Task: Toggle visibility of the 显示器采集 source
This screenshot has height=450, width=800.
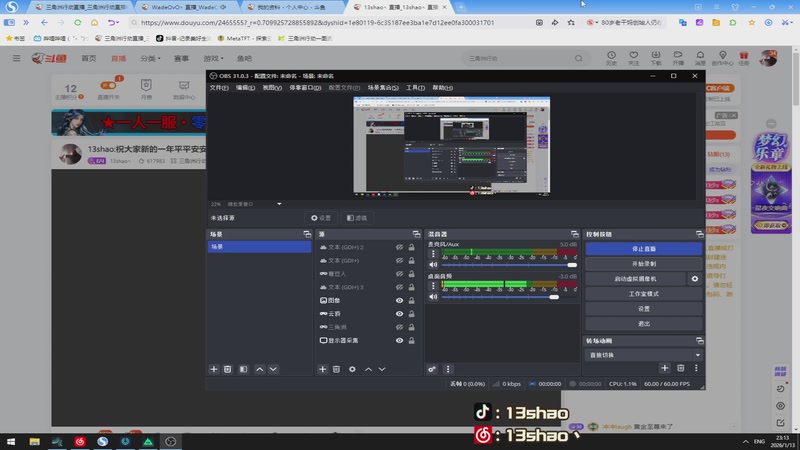Action: (x=399, y=340)
